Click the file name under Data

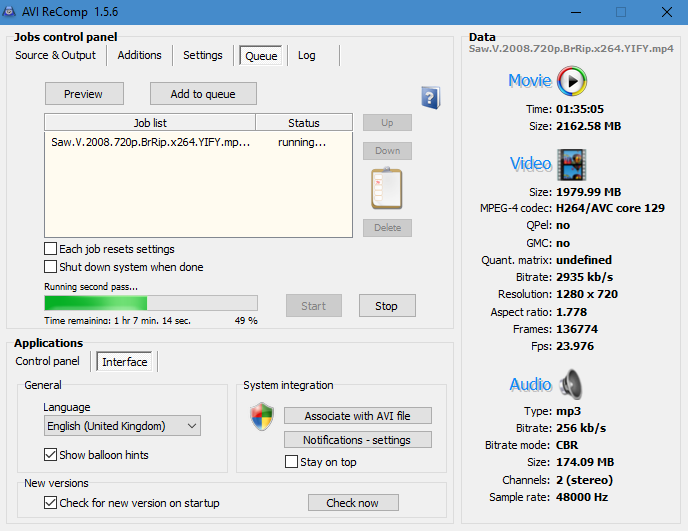[571, 49]
